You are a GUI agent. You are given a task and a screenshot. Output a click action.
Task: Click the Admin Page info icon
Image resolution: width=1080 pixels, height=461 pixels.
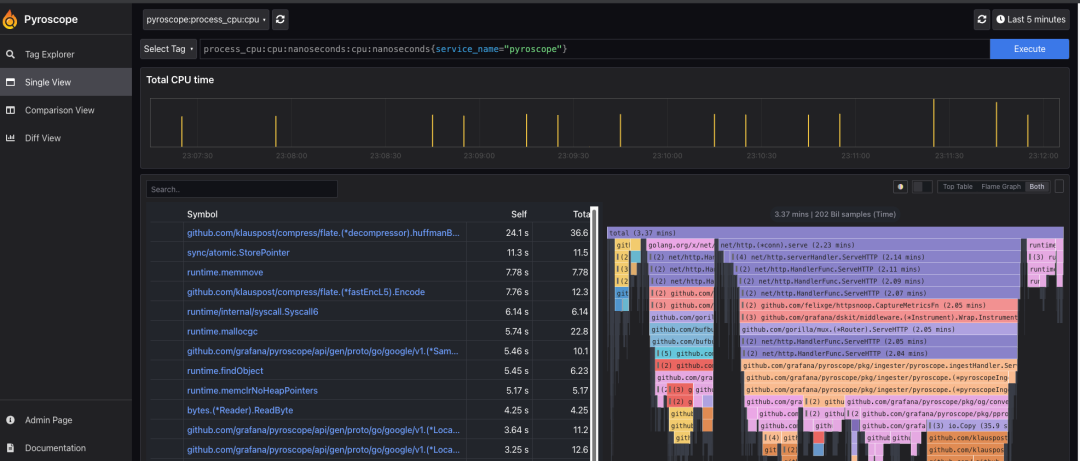tap(10, 420)
